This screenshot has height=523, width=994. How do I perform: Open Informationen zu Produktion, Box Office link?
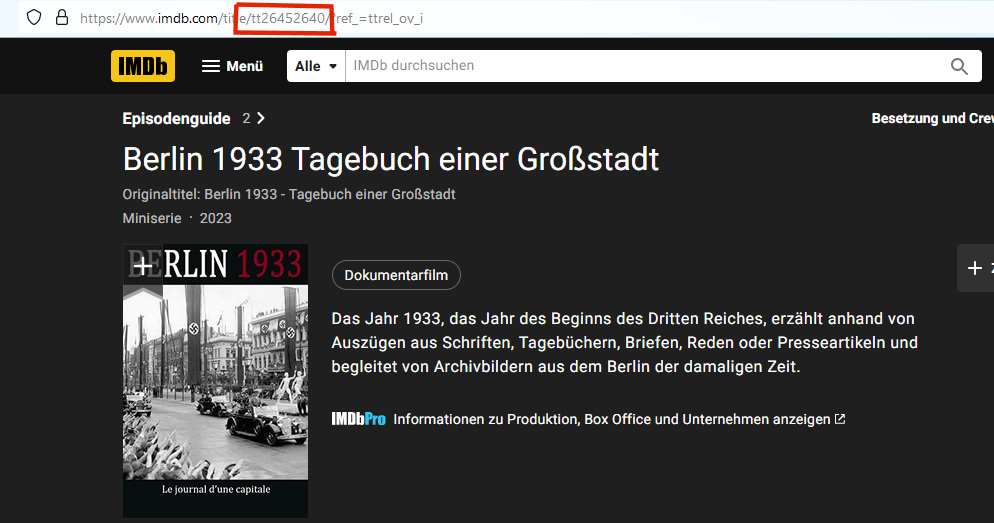pyautogui.click(x=612, y=420)
